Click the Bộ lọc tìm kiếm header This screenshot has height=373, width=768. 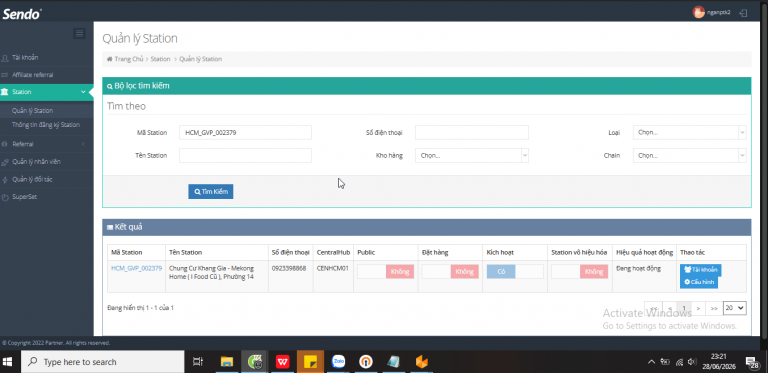coord(427,86)
